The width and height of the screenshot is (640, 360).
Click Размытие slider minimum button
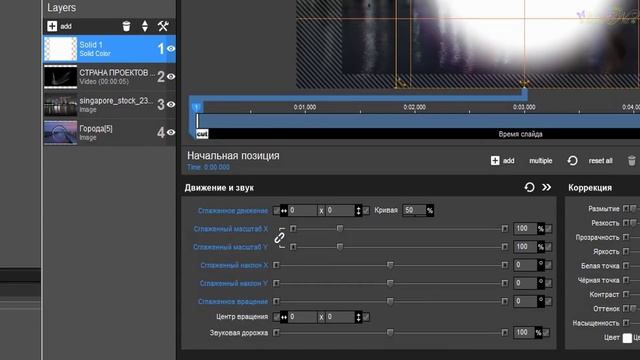(x=626, y=209)
